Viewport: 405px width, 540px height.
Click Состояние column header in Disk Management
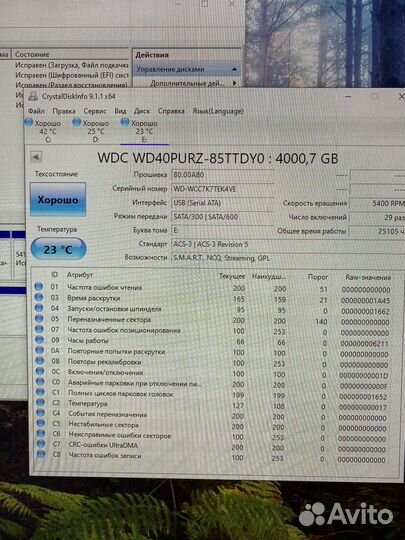click(32, 54)
